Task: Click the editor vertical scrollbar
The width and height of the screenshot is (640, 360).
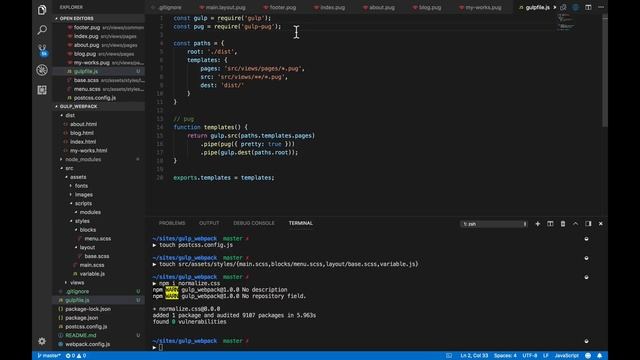Action: pyautogui.click(x=605, y=71)
